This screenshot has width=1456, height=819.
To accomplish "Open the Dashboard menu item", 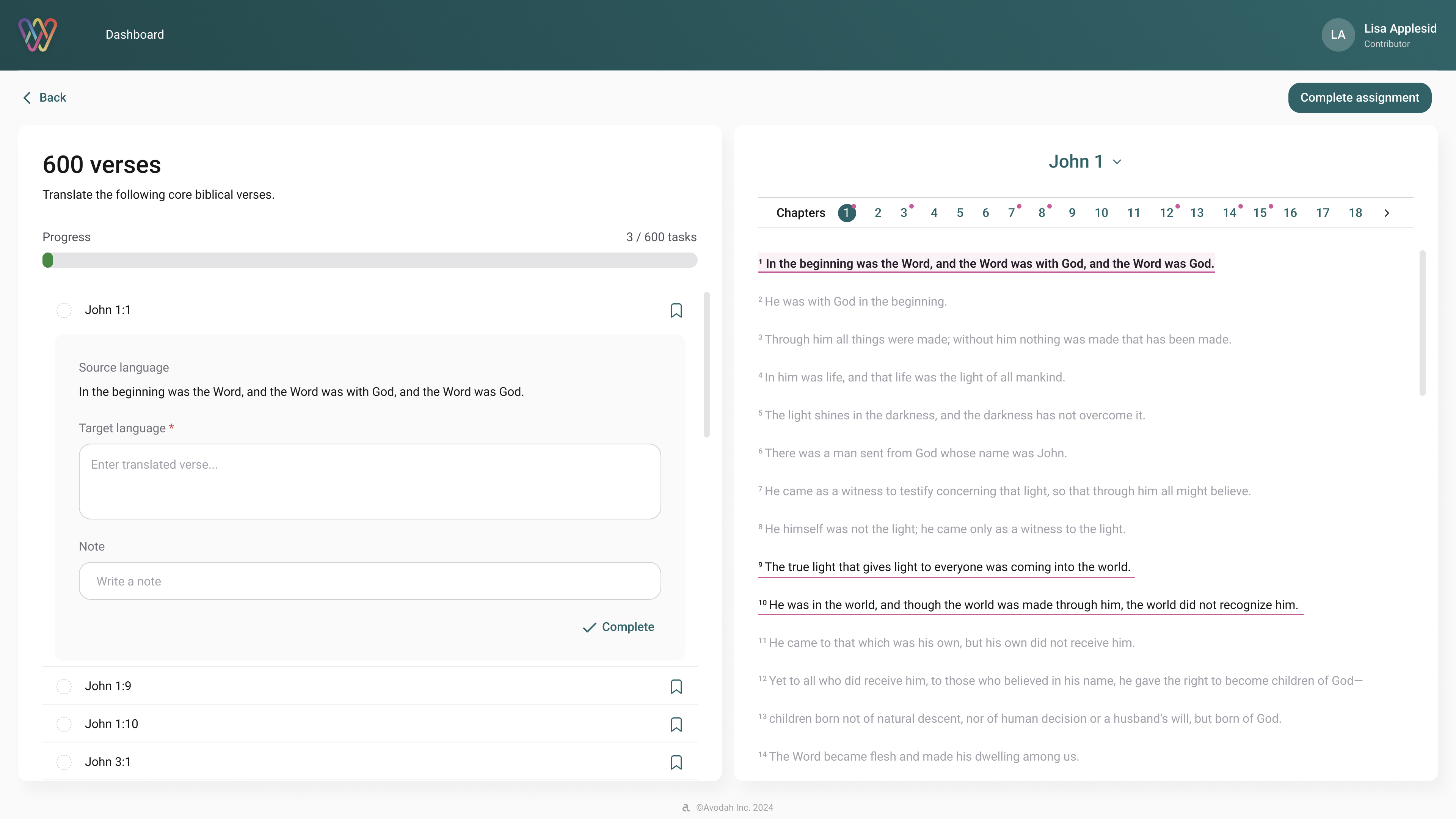I will [135, 35].
